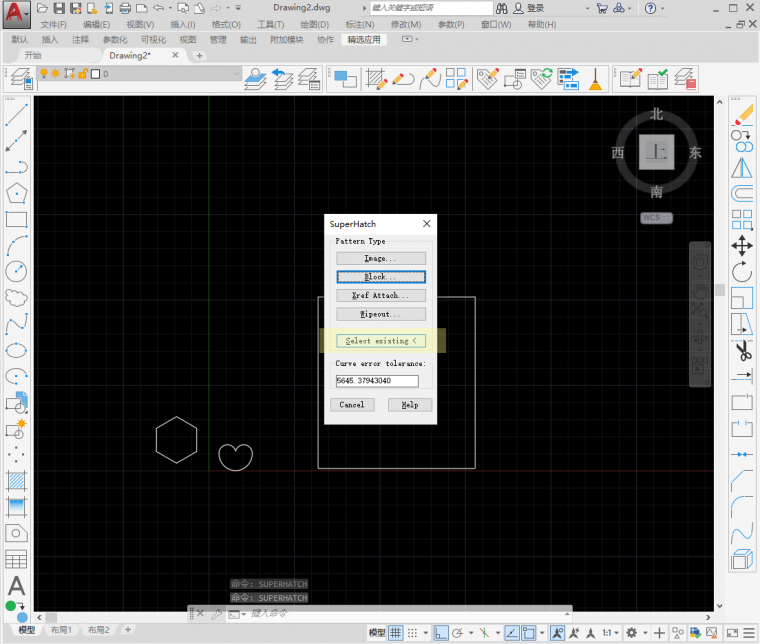The width and height of the screenshot is (760, 644).
Task: Choose the Circle drawing tool
Action: 16,271
